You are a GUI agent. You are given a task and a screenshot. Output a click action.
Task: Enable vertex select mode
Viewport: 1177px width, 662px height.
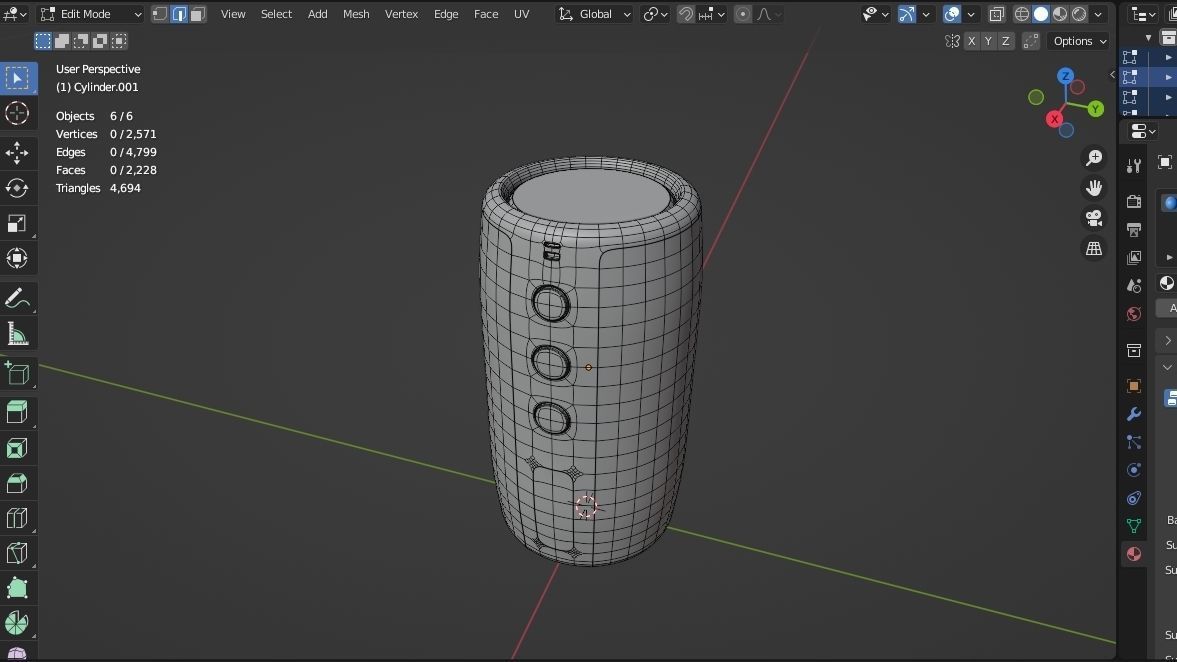point(160,14)
